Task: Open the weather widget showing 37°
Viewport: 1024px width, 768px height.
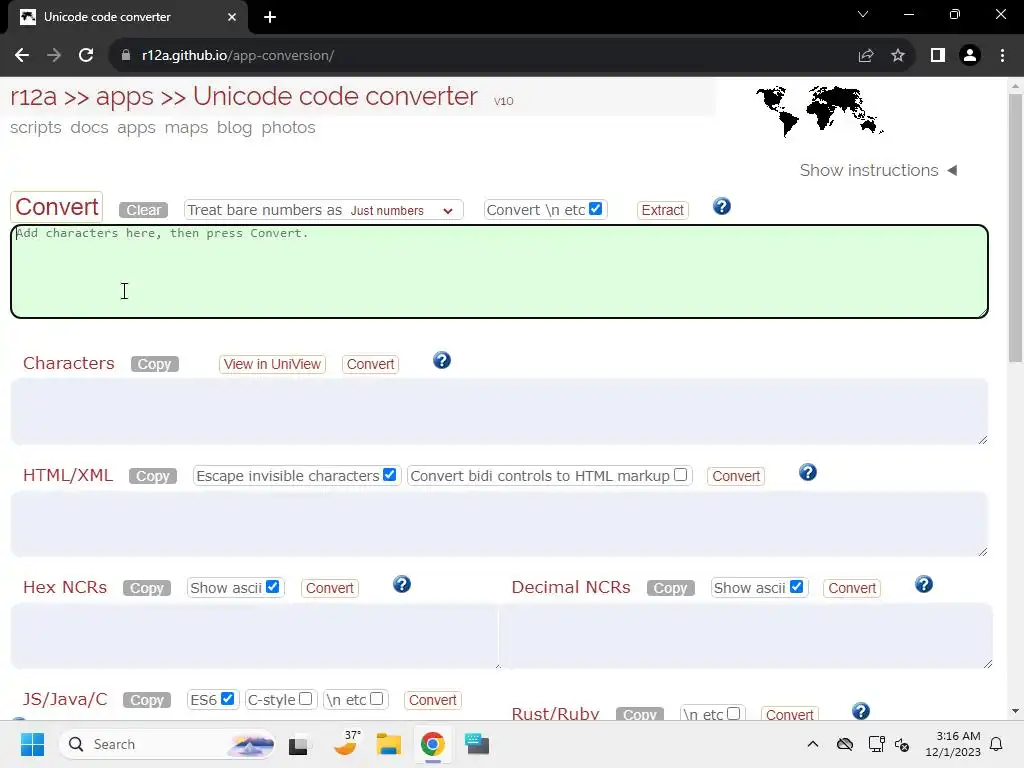Action: (x=346, y=743)
